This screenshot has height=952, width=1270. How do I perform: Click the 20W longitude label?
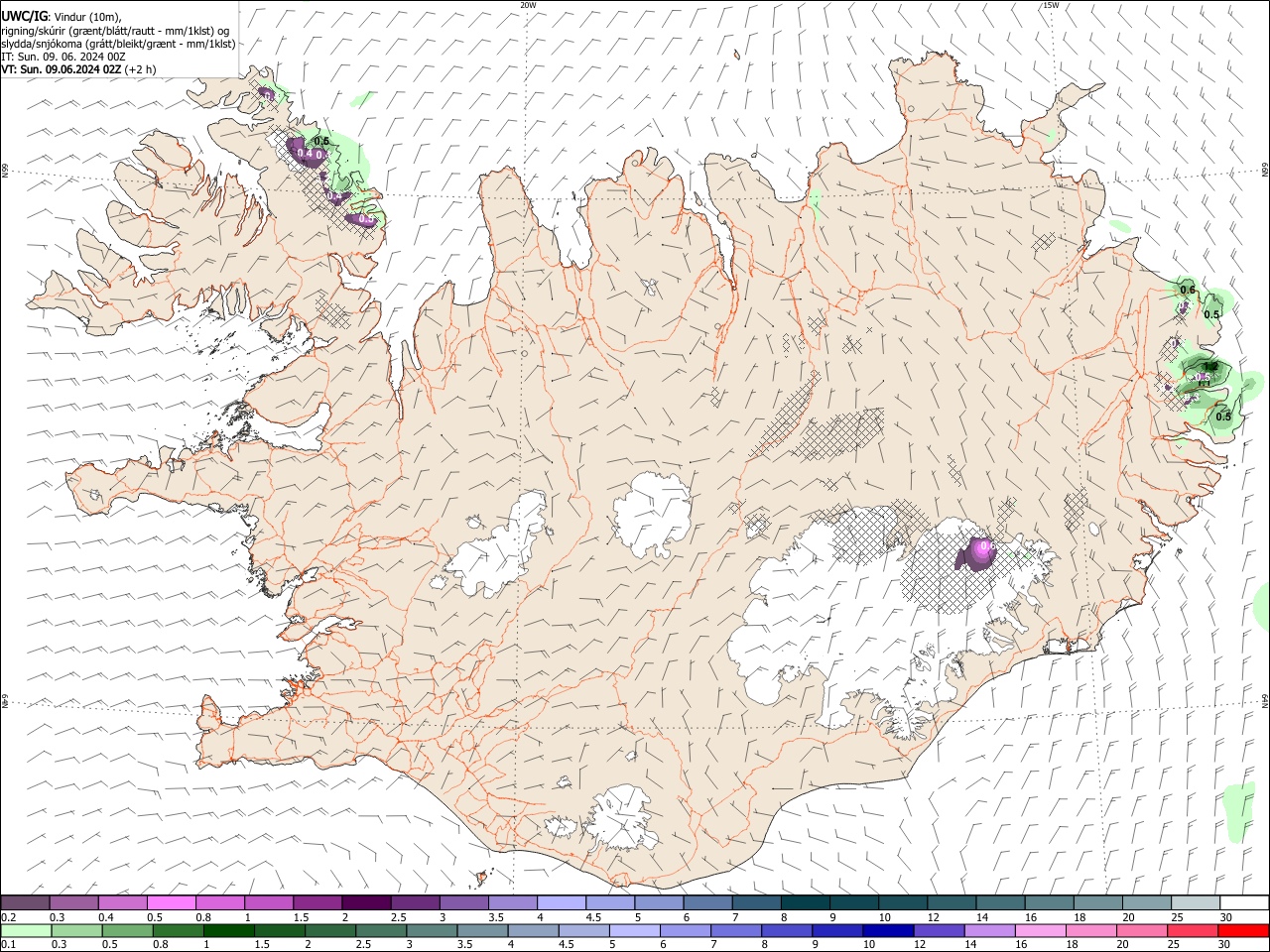(528, 5)
